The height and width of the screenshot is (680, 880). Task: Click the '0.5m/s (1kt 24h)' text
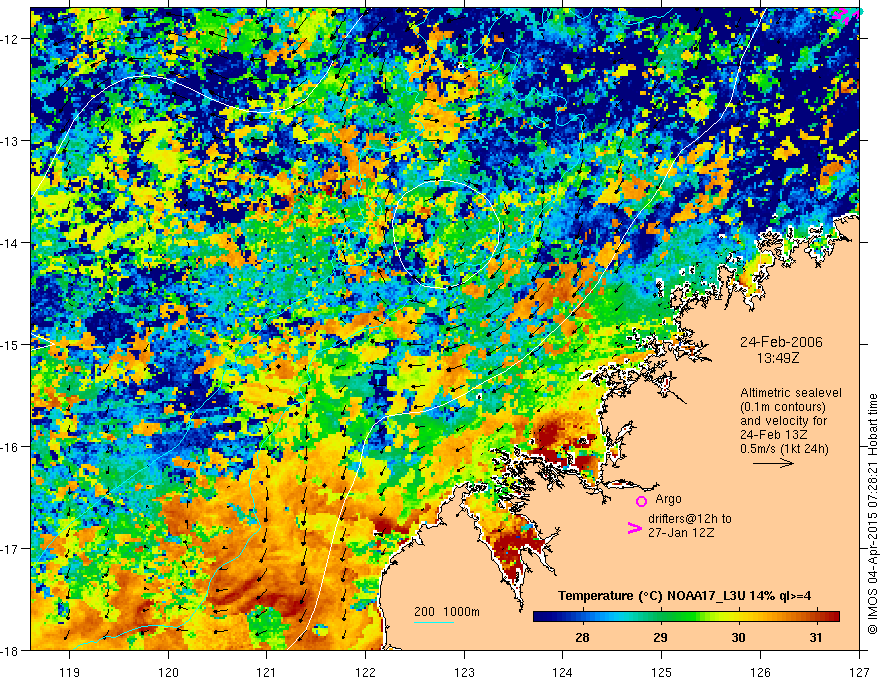(x=784, y=449)
